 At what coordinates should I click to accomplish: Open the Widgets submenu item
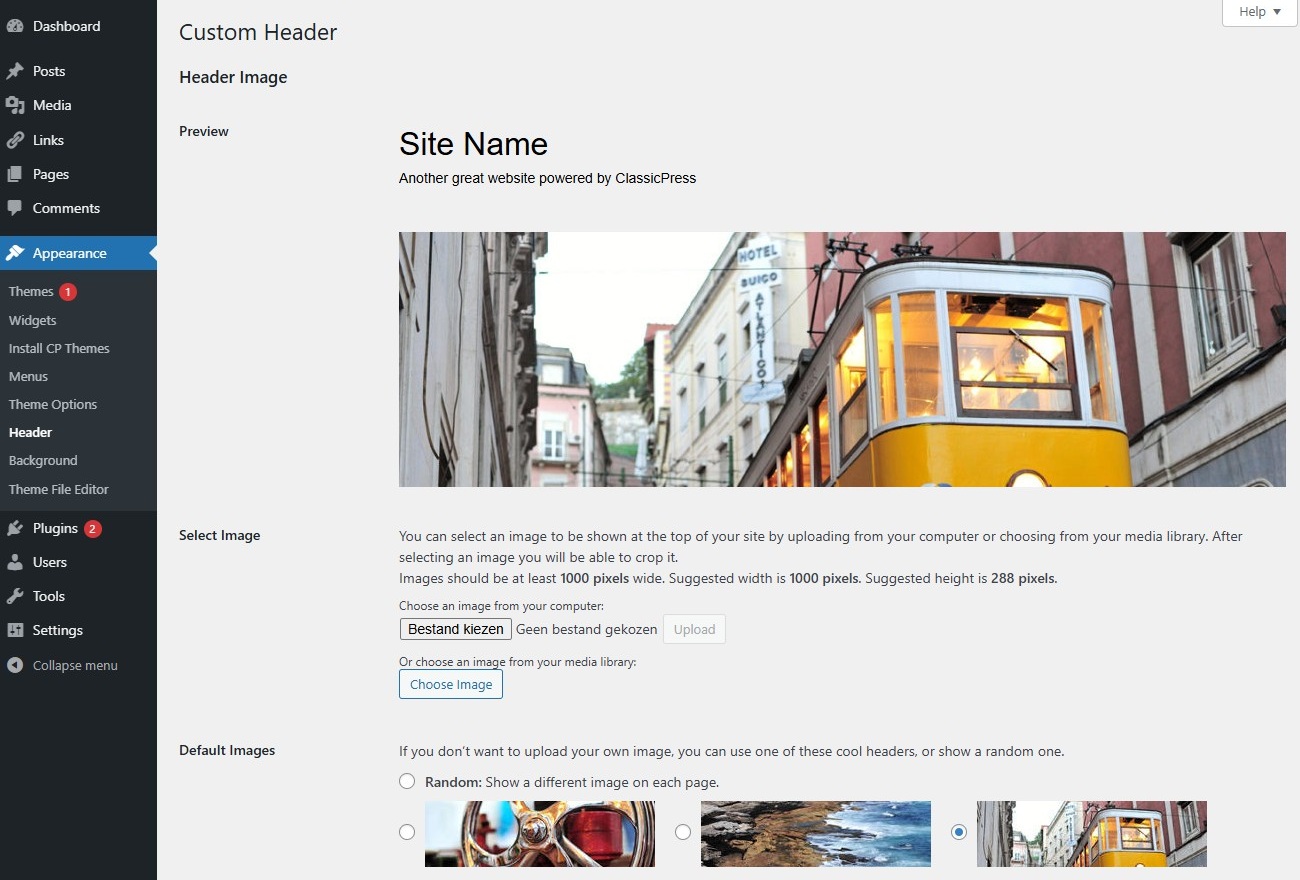coord(33,320)
